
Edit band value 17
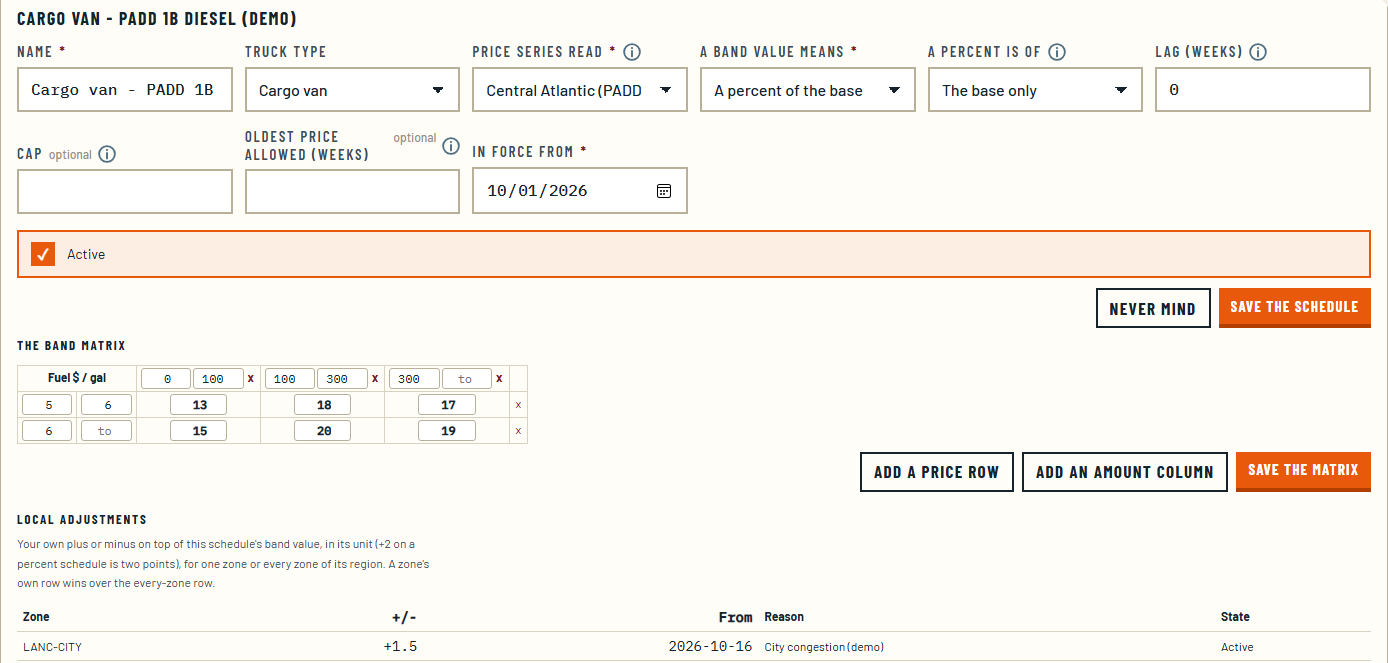[447, 405]
